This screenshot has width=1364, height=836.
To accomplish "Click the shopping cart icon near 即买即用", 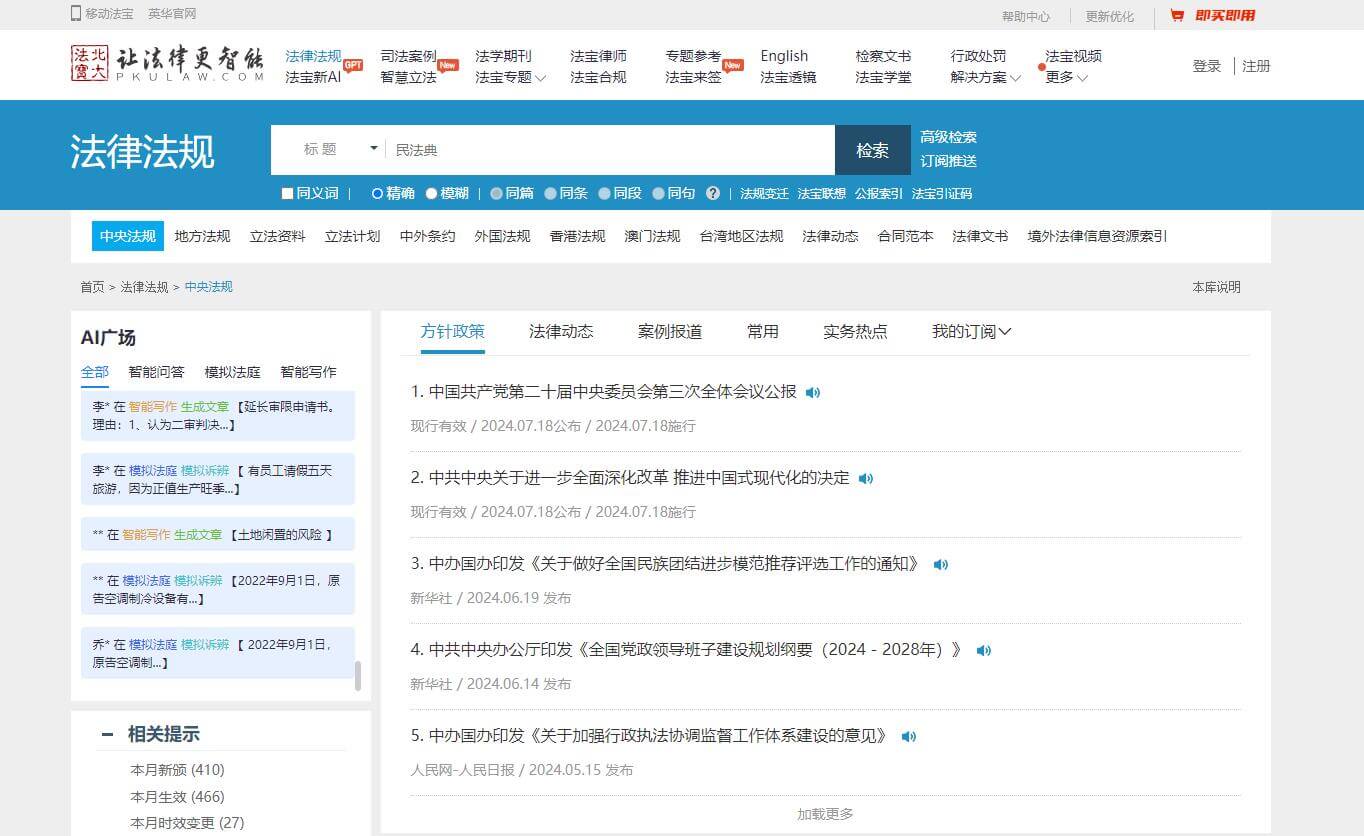I will tap(1177, 15).
